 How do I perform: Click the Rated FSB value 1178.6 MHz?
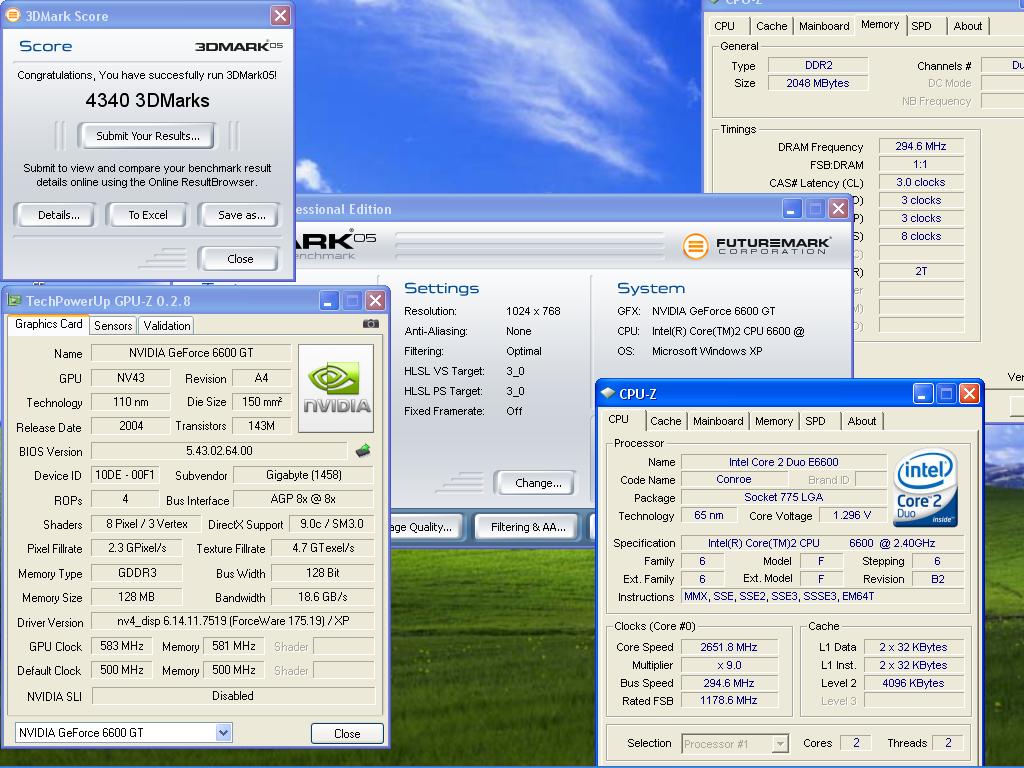point(729,700)
